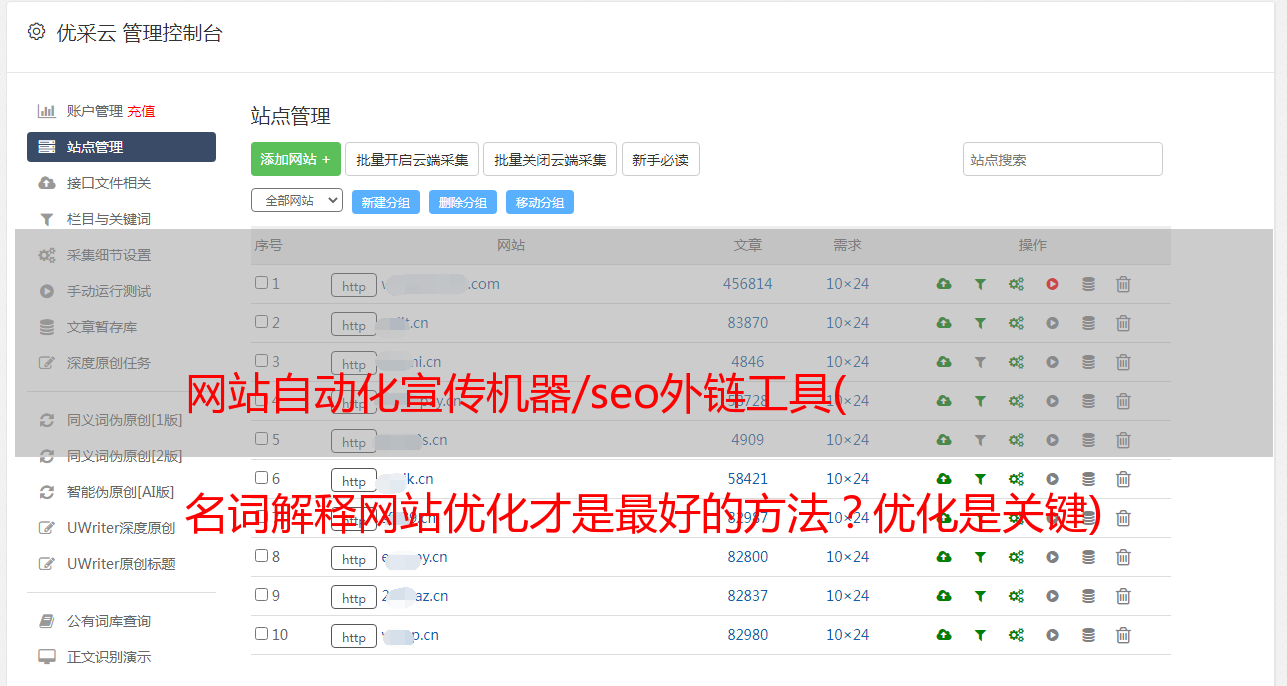Click the play icon in row 8

[x=1052, y=557]
